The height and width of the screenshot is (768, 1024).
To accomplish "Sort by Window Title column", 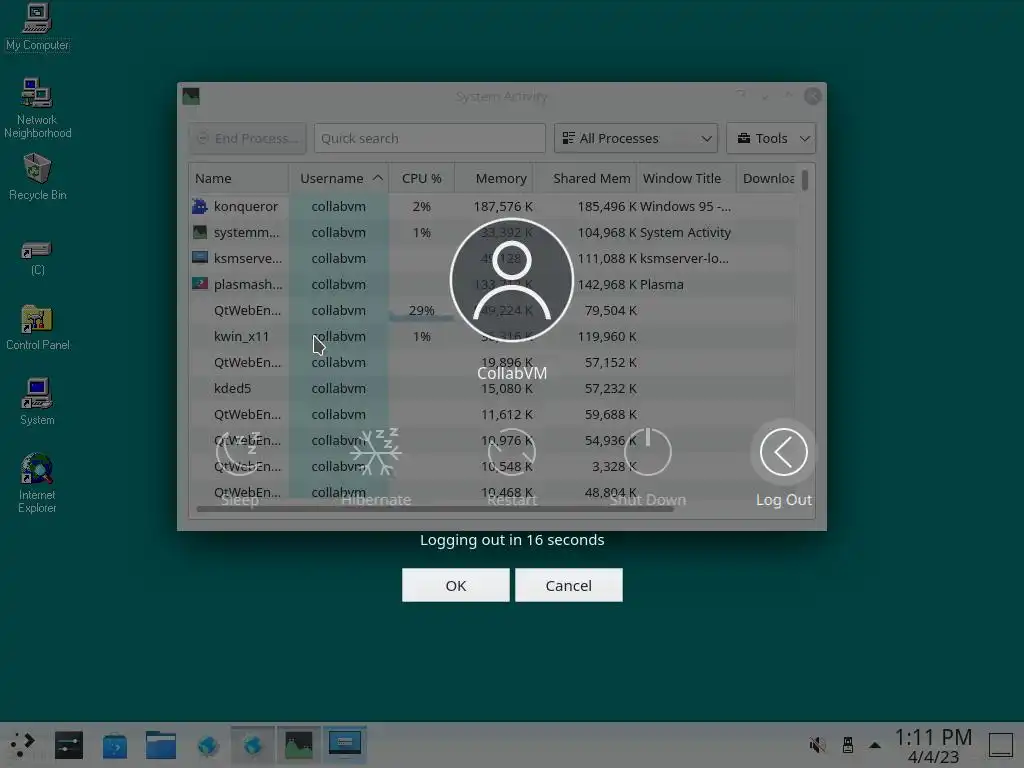I will (x=686, y=178).
